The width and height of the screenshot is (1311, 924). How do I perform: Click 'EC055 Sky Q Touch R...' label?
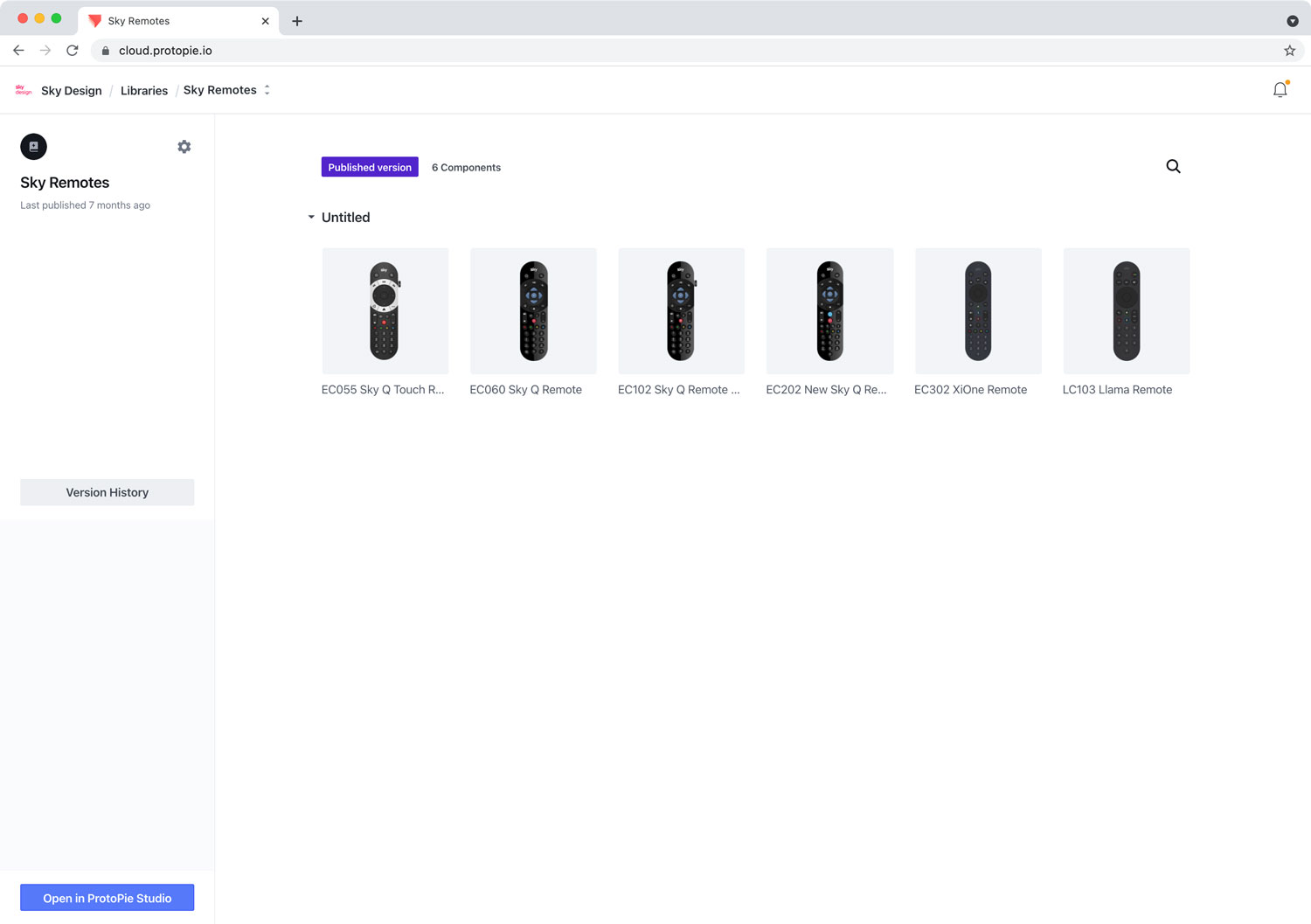pyautogui.click(x=383, y=390)
